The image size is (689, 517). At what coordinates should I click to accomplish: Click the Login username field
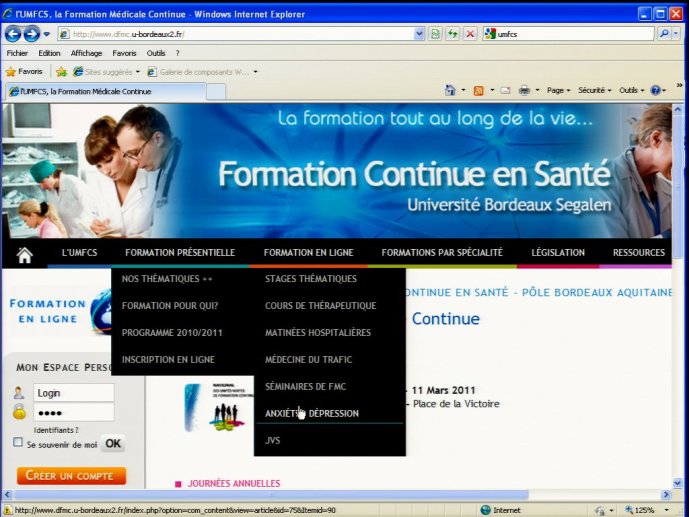(74, 393)
